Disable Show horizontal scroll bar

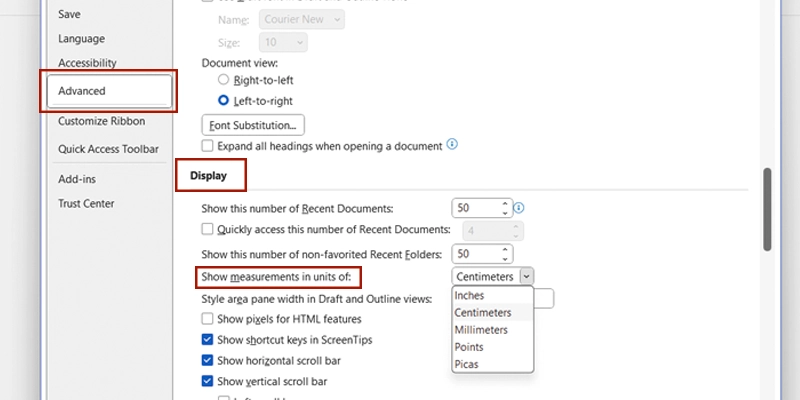[208, 360]
